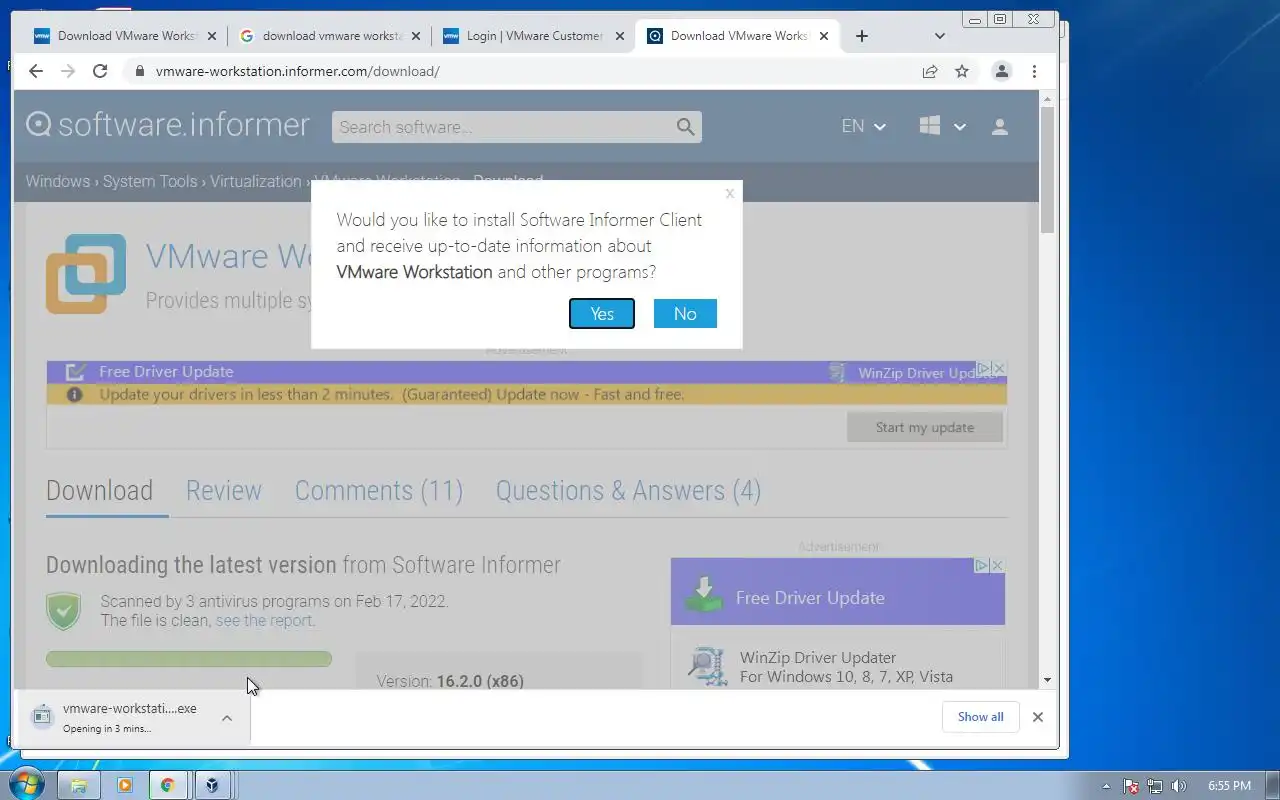Click the 6:55 PM system clock
The width and height of the screenshot is (1280, 800).
tap(1229, 786)
